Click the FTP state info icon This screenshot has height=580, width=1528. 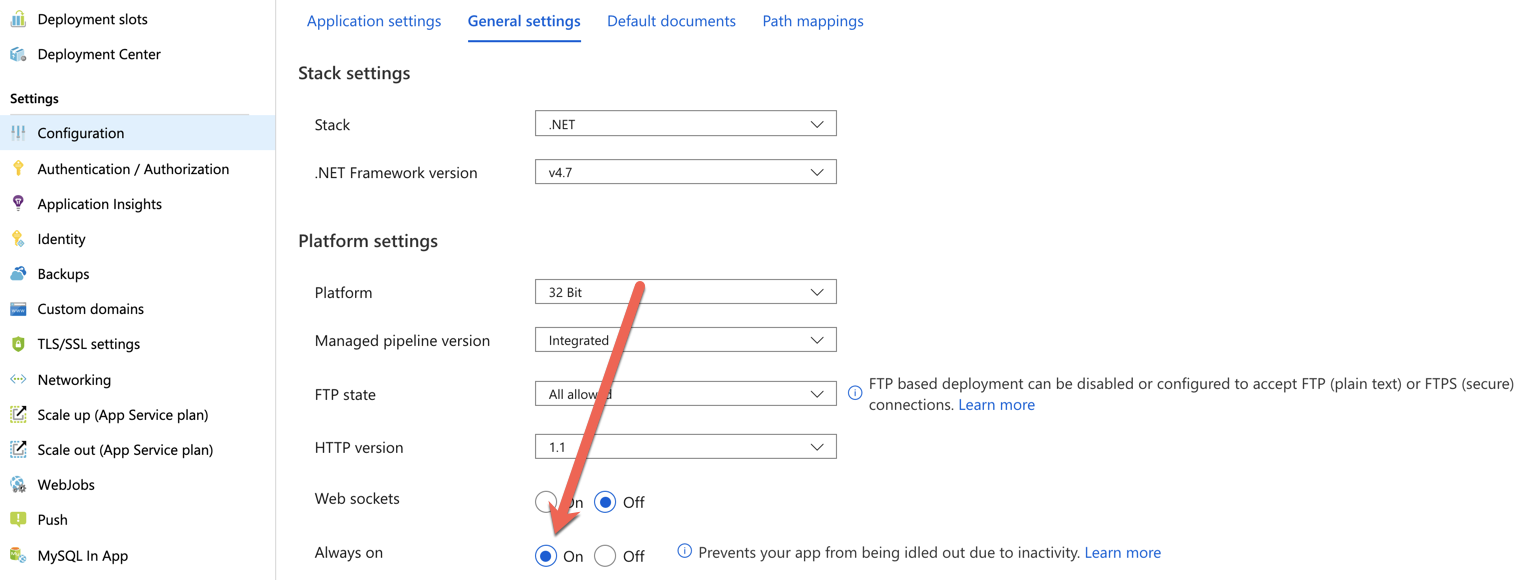click(x=855, y=393)
